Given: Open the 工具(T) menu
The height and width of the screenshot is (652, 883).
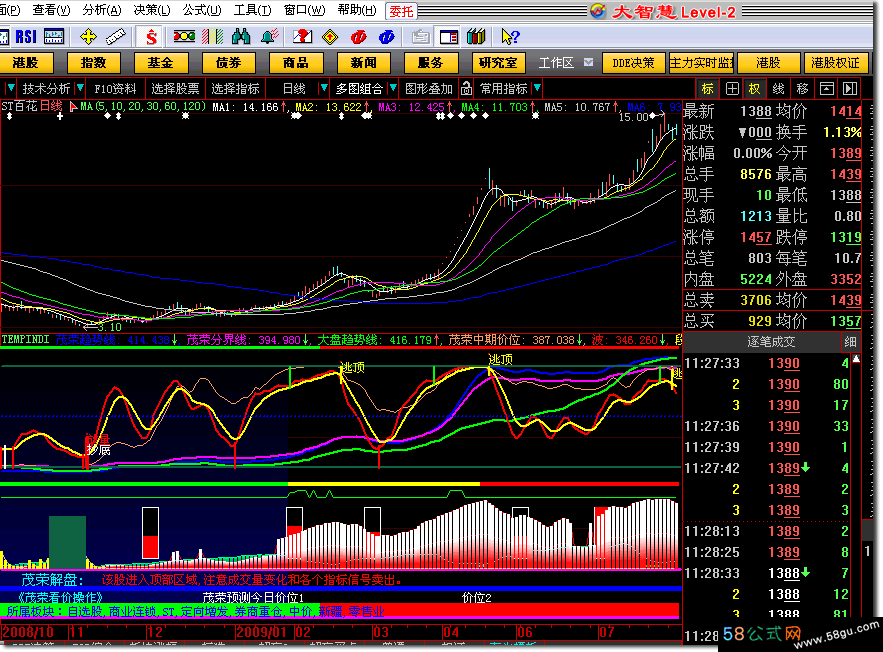Looking at the screenshot, I should point(252,10).
